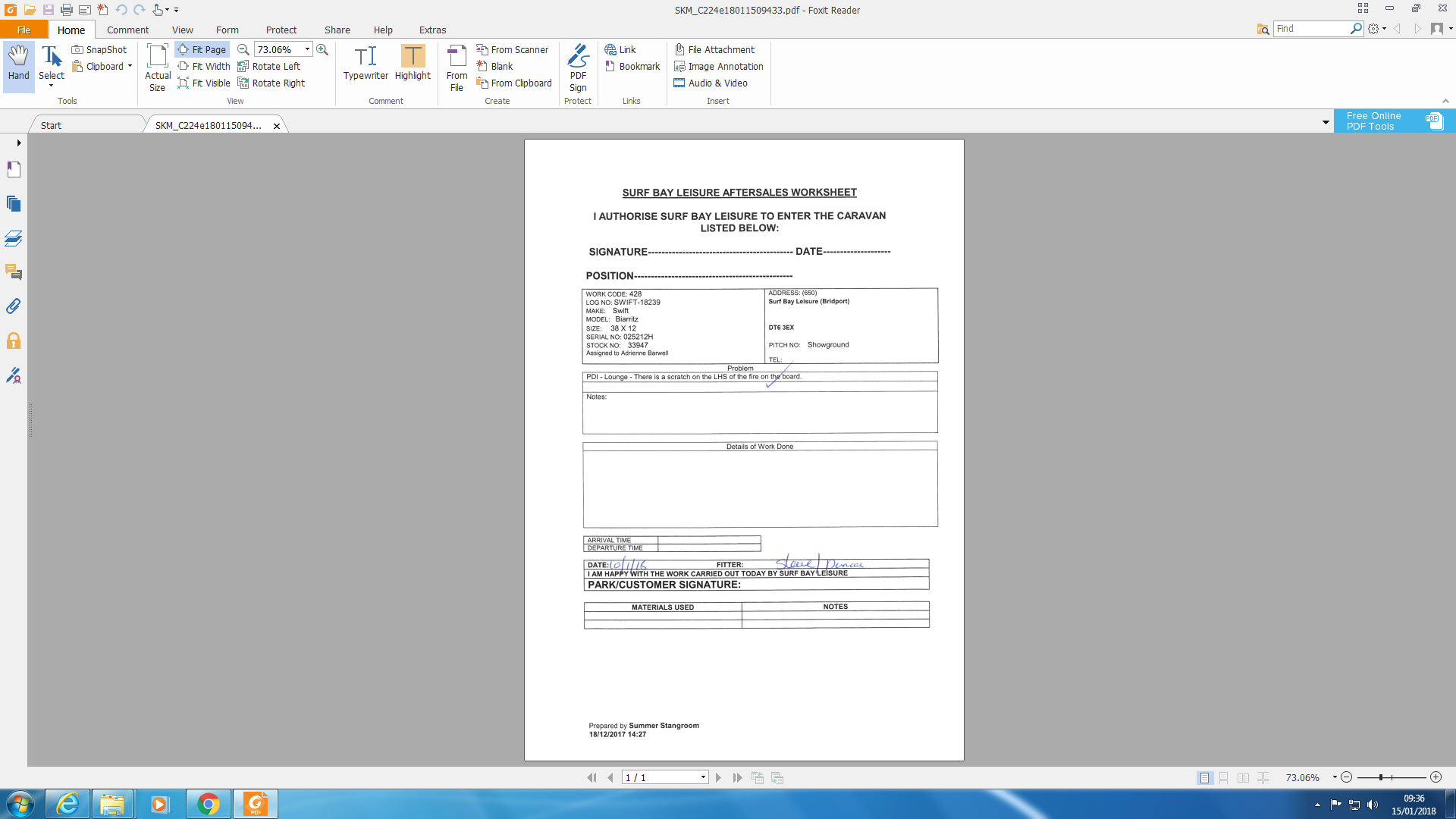
Task: Click the Image Annotation button
Action: coord(718,67)
